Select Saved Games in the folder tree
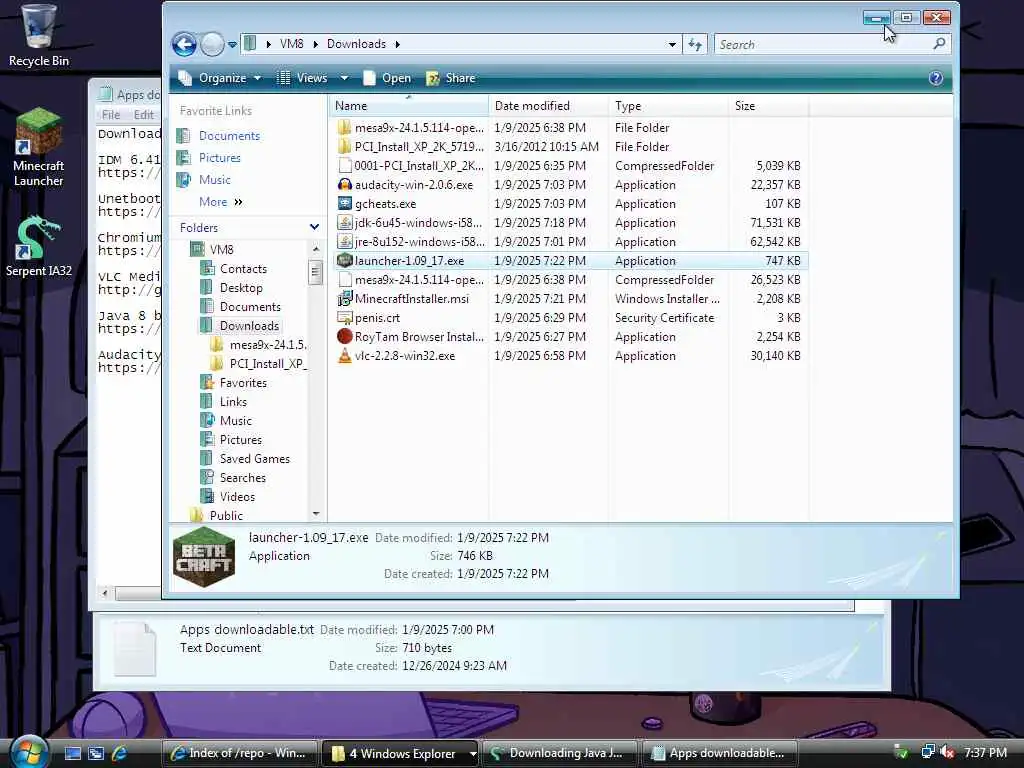This screenshot has height=768, width=1024. click(254, 459)
